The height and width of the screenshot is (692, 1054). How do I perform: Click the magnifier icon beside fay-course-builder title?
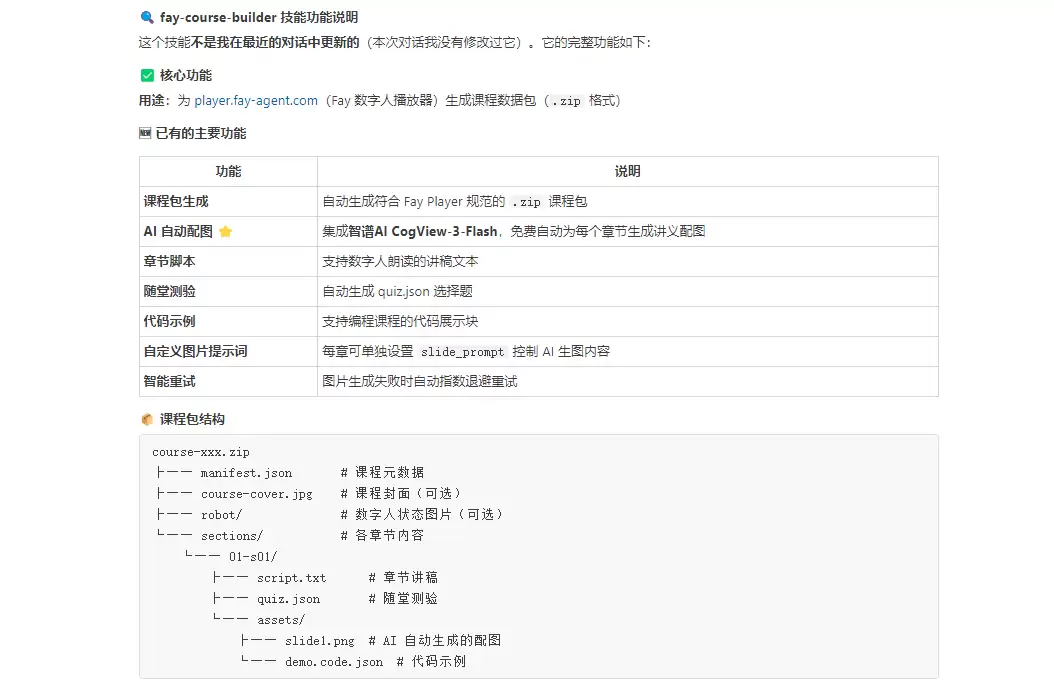click(x=147, y=17)
